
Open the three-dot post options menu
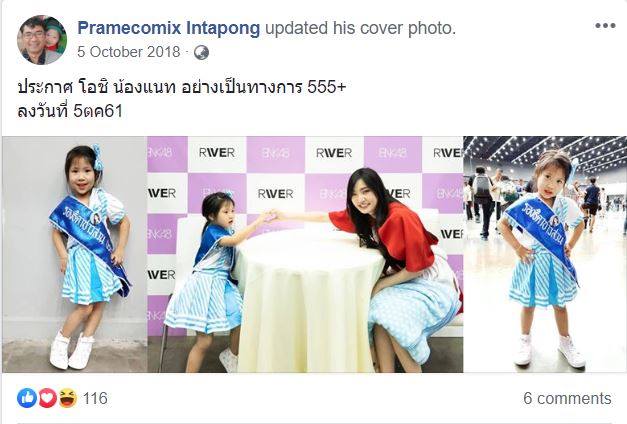coord(605,26)
